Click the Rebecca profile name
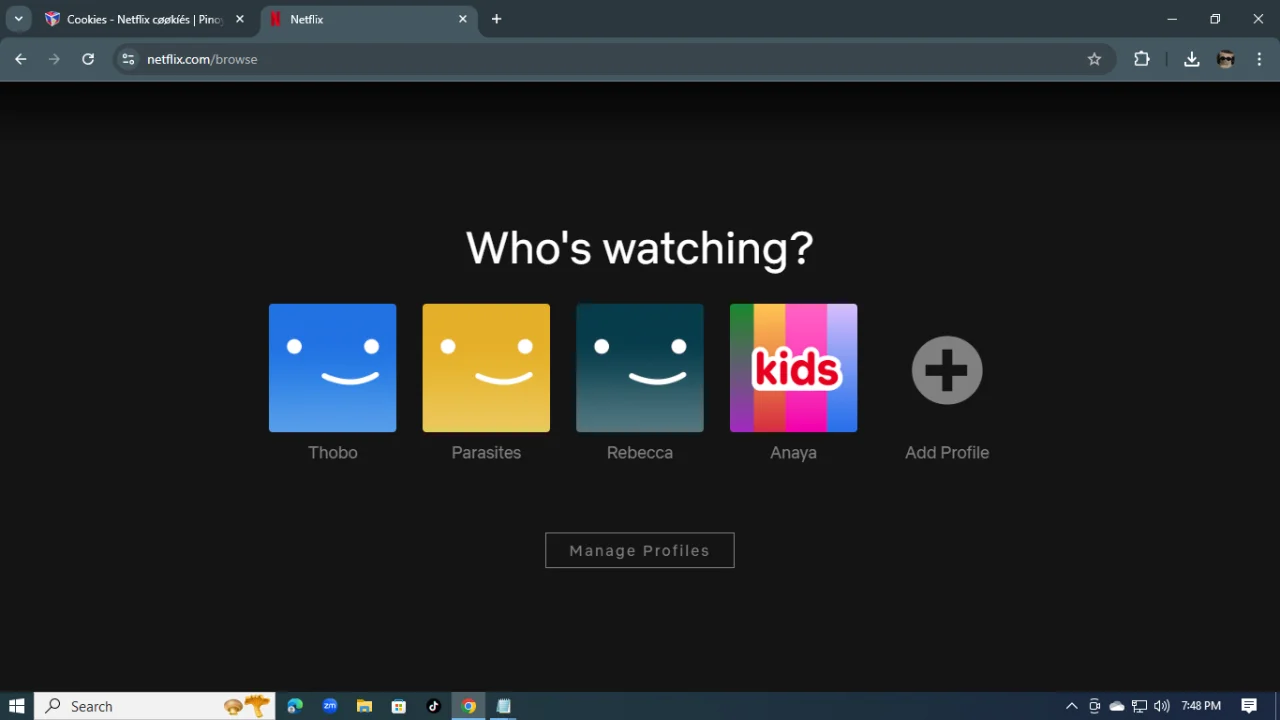Image resolution: width=1280 pixels, height=720 pixels. click(x=640, y=453)
